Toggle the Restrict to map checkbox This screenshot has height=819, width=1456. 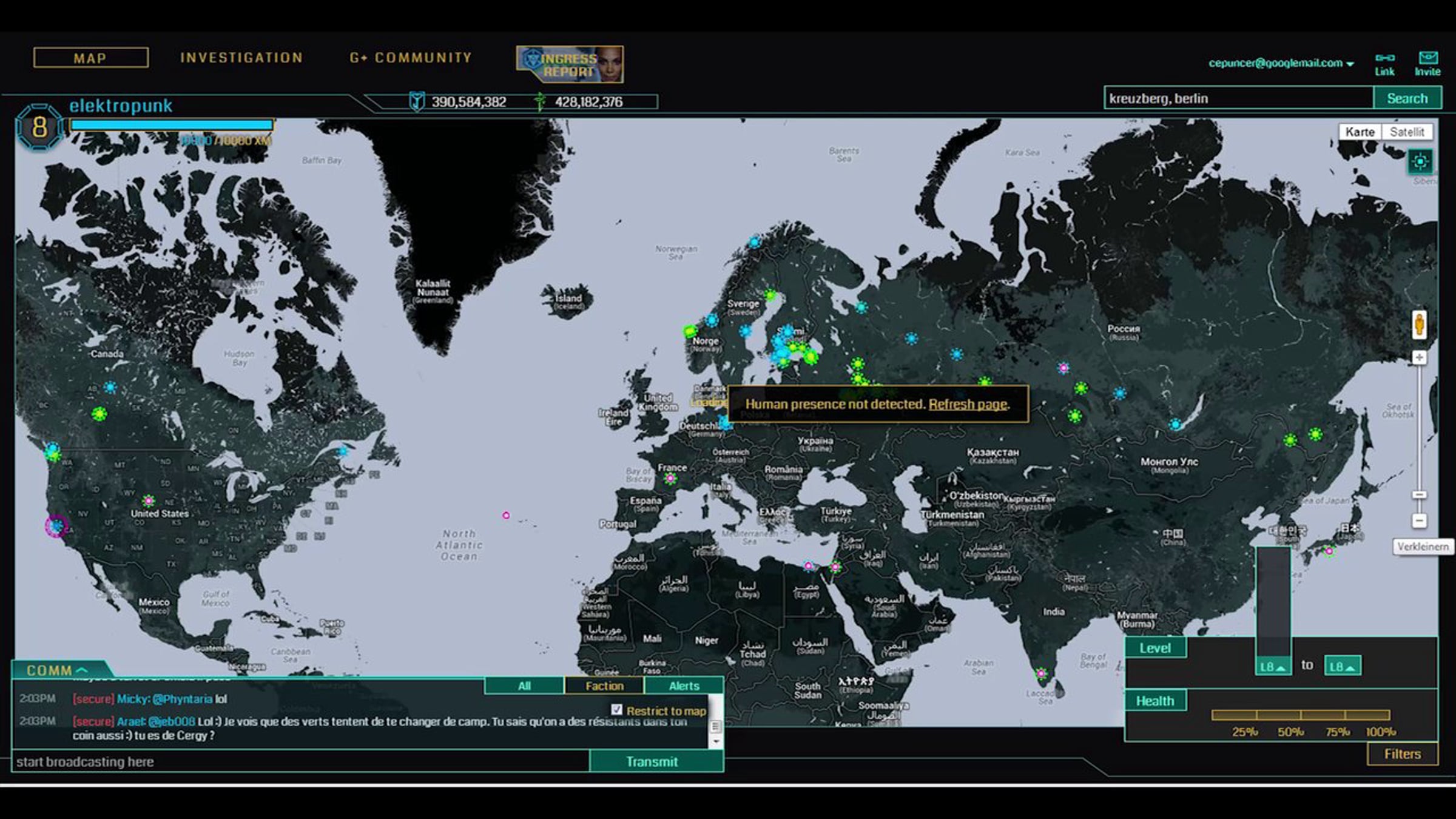coord(617,710)
